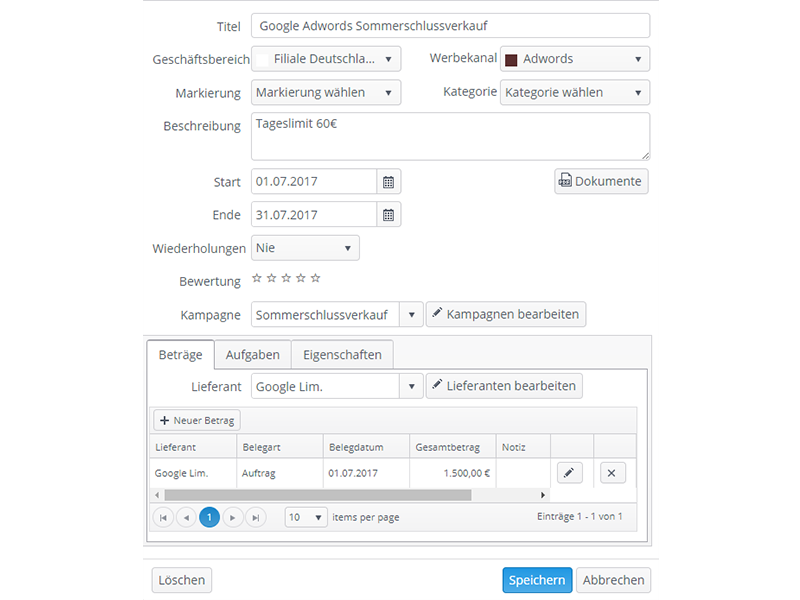The height and width of the screenshot is (600, 800).
Task: Set Bewertung to the first star
Action: [x=257, y=278]
